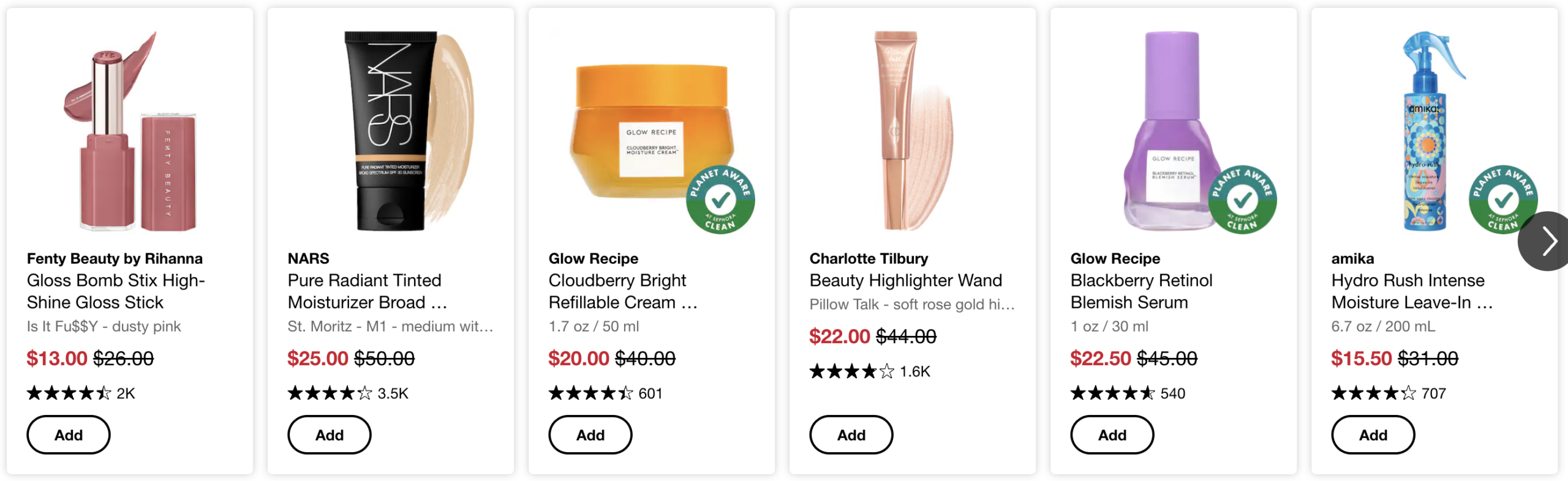The height and width of the screenshot is (481, 1568).
Task: Add Blackberry Retinol Blemish Serum to basket
Action: [1112, 434]
